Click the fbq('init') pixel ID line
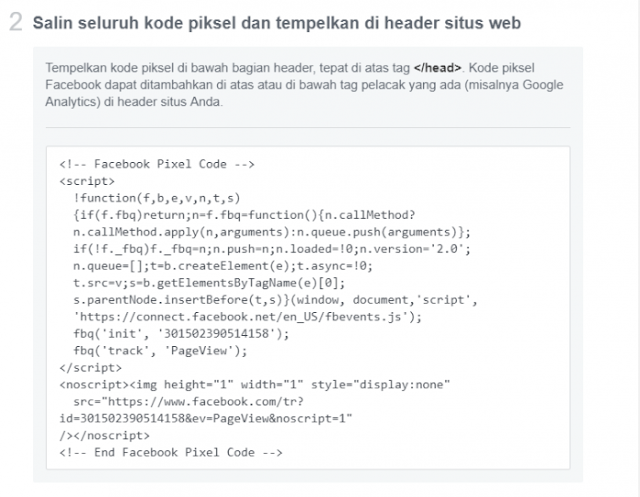 pyautogui.click(x=181, y=334)
